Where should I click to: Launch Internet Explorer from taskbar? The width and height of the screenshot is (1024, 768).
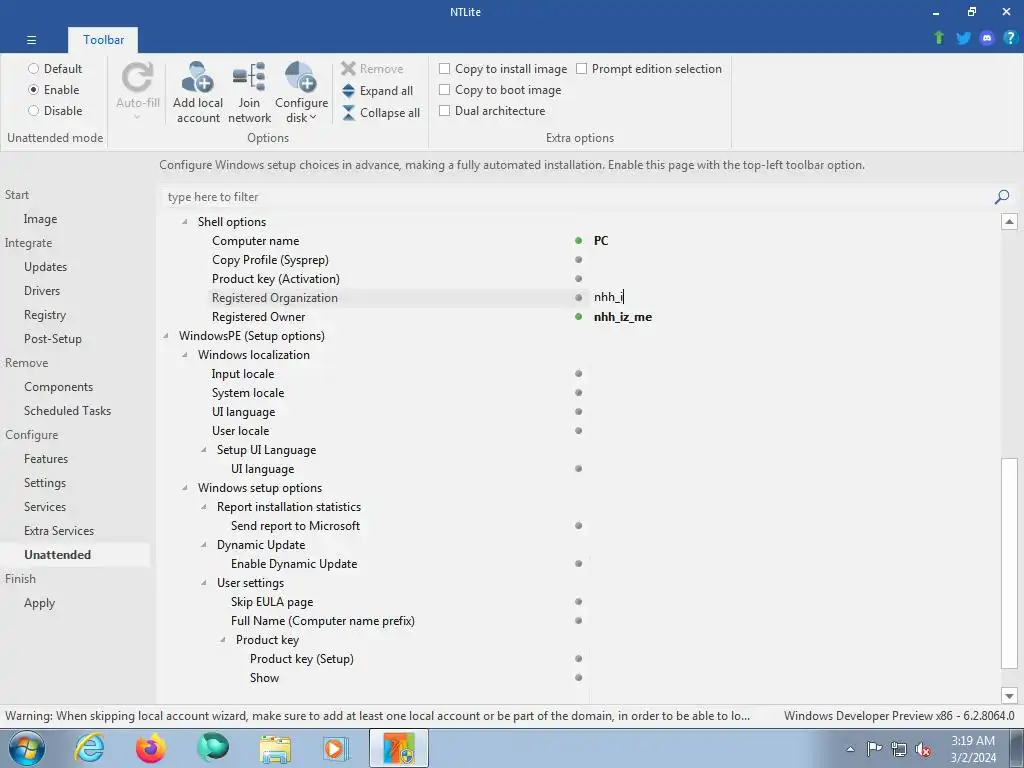(89, 748)
